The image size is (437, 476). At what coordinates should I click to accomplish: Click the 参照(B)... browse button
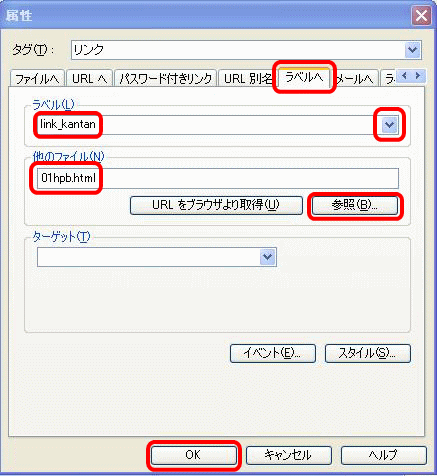click(355, 205)
